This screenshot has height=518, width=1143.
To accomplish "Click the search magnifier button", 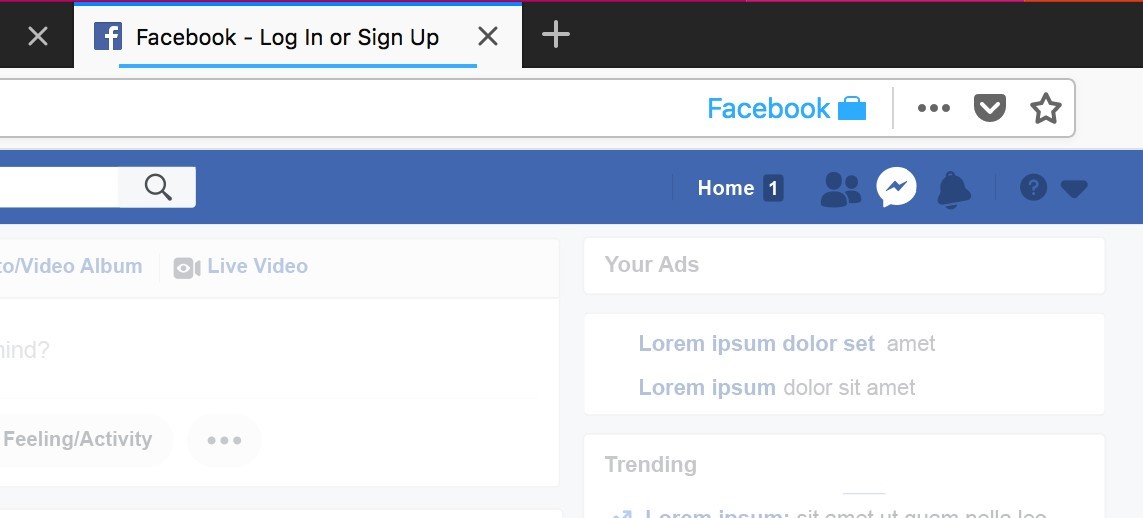I will (157, 187).
